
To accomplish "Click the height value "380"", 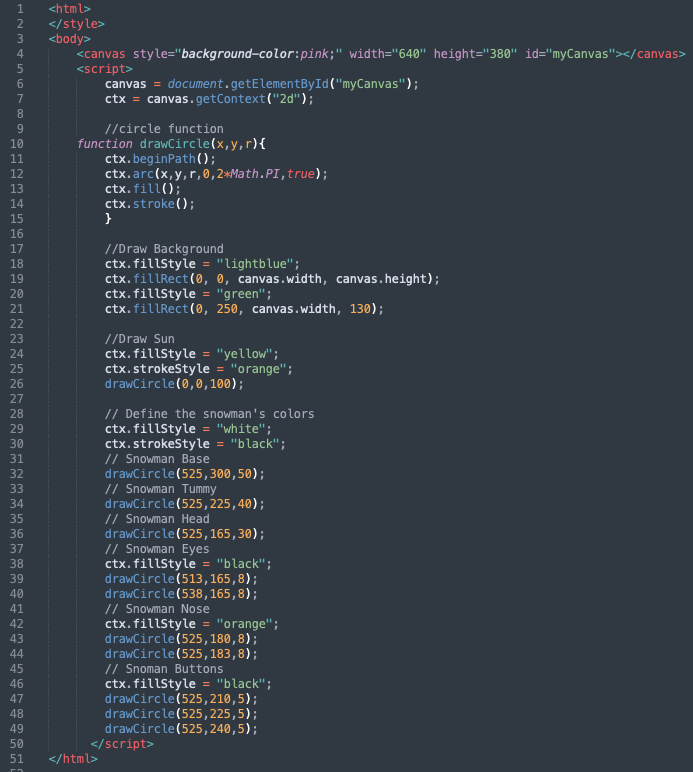I will (x=500, y=54).
